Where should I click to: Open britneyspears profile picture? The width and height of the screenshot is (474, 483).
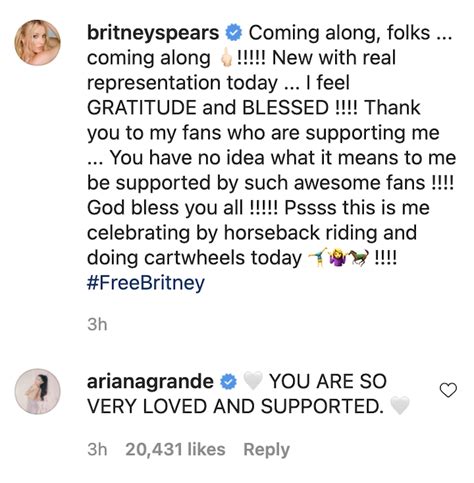pos(38,43)
